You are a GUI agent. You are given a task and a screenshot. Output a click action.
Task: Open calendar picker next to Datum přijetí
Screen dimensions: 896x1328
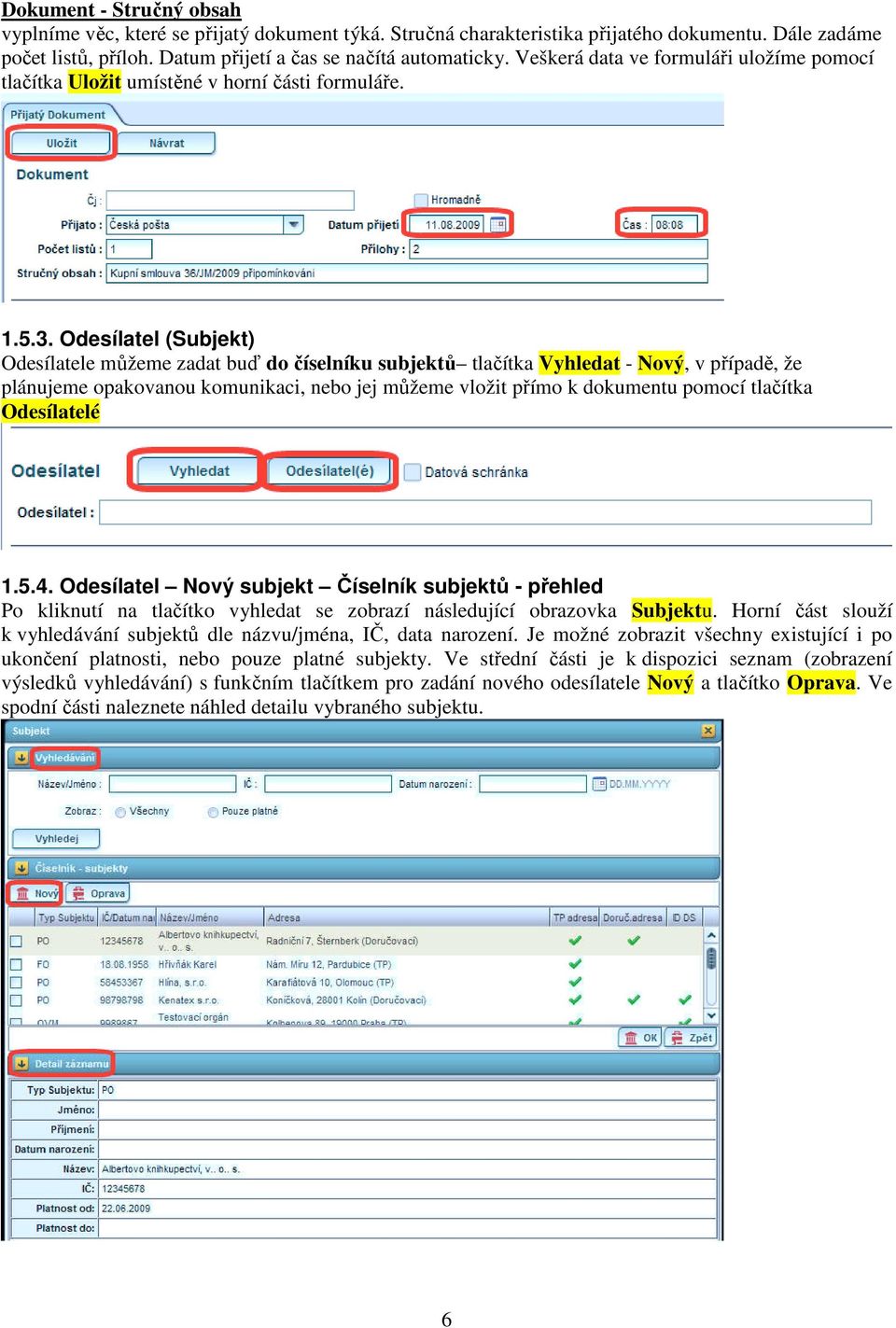tap(498, 224)
